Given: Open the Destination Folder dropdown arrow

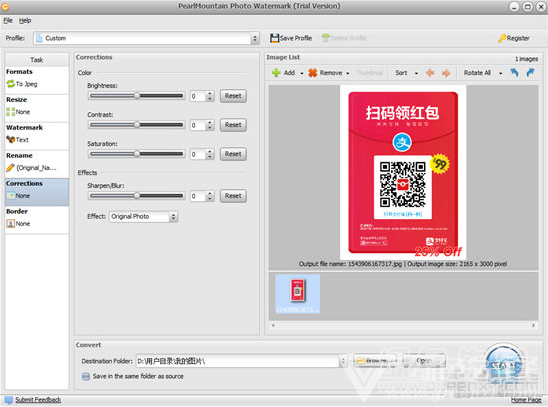Looking at the screenshot, I should click(343, 361).
